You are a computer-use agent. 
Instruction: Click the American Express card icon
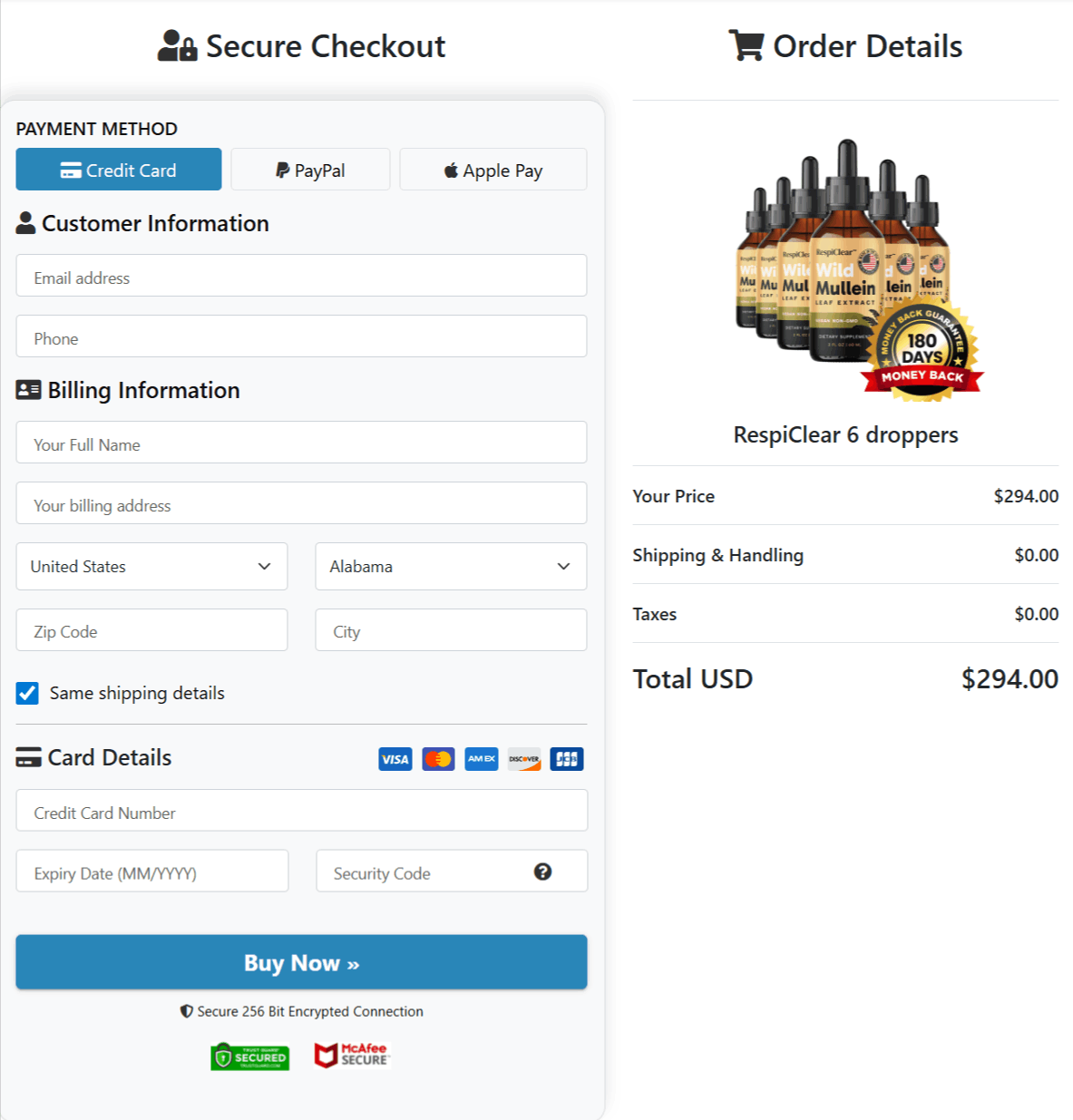pos(482,759)
